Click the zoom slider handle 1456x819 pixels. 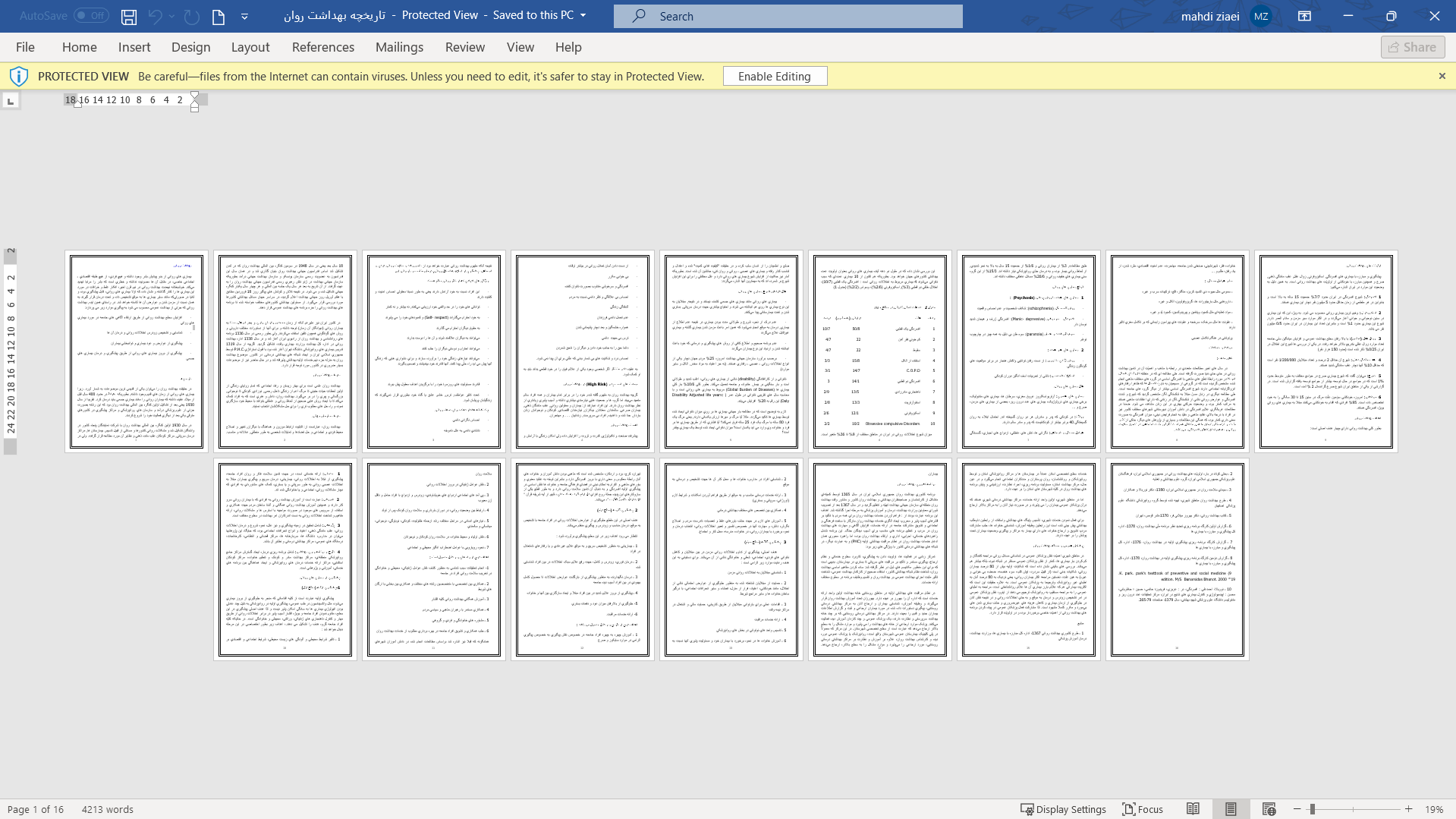click(1312, 809)
